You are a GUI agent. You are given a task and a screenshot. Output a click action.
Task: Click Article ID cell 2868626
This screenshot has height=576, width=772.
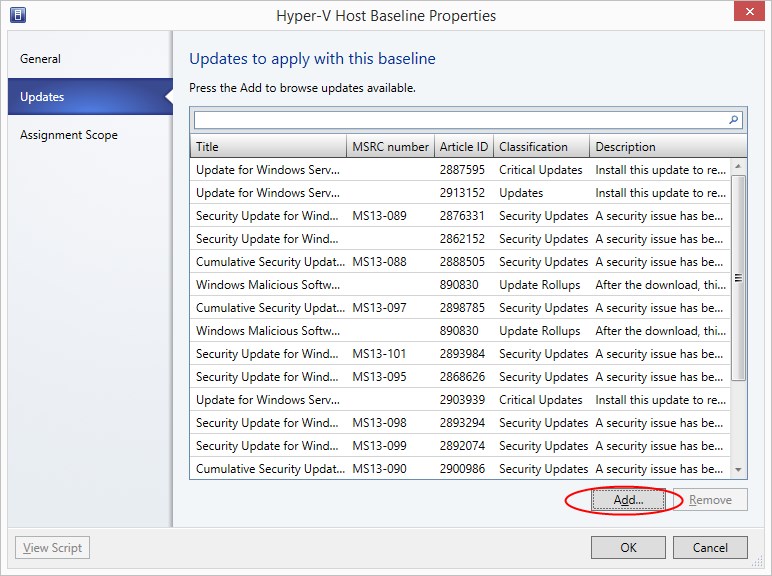pyautogui.click(x=462, y=377)
